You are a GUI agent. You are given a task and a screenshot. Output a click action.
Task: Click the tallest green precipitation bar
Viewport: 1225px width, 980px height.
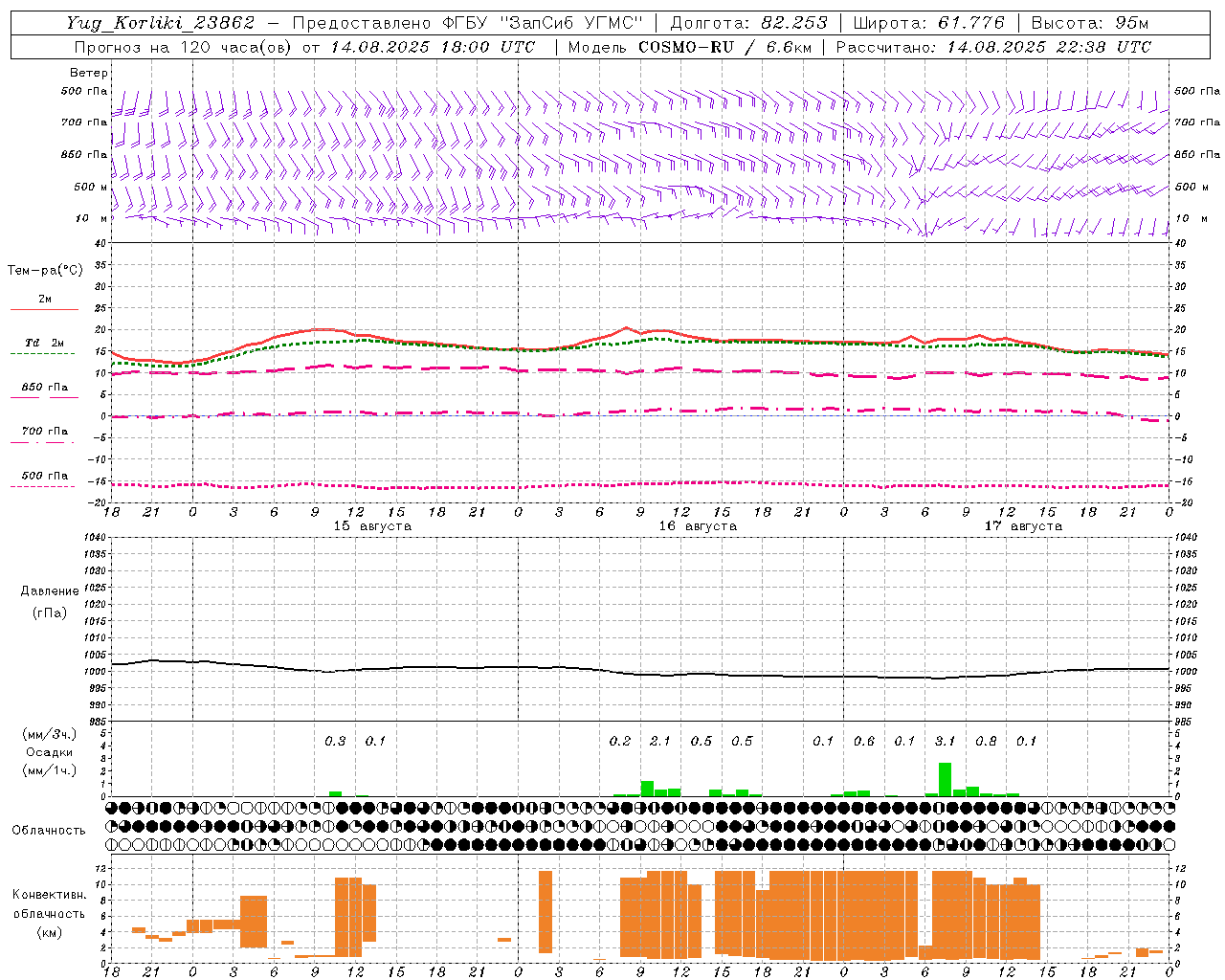pos(945,779)
